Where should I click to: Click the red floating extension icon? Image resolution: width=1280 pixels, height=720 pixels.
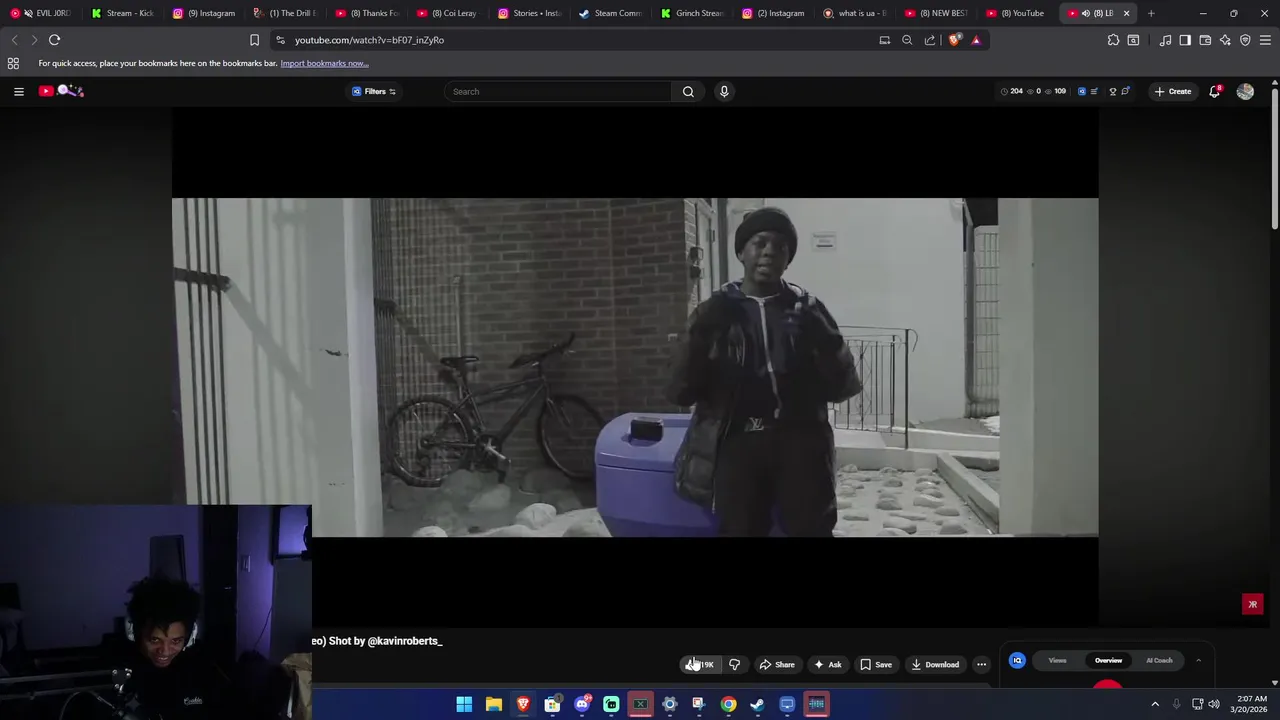point(1252,604)
